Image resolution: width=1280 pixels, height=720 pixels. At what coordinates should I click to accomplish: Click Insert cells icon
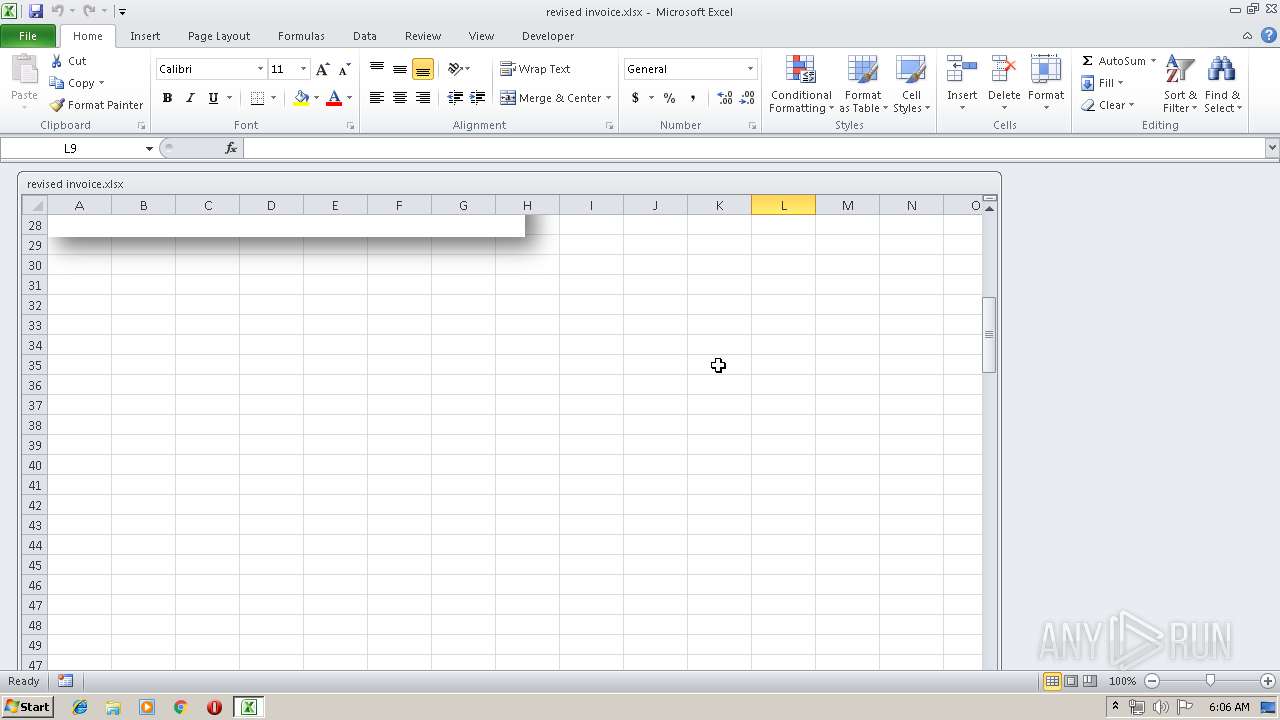pyautogui.click(x=962, y=70)
